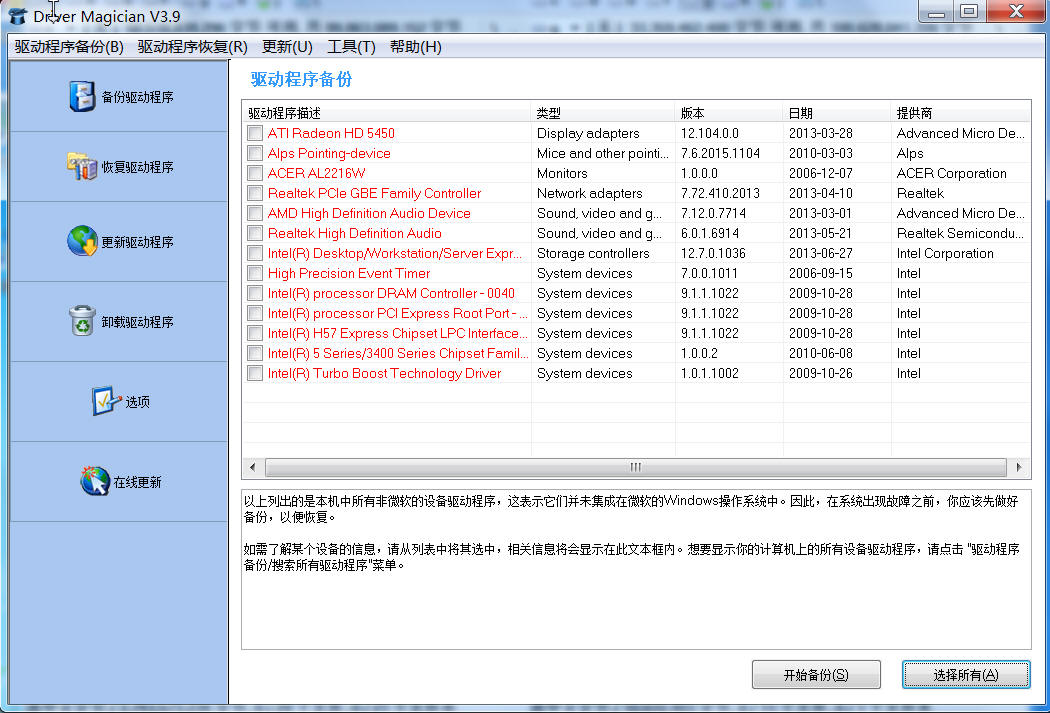Click the 驱动程序备份 page heading
Screen dimensions: 1050x713
pos(301,80)
